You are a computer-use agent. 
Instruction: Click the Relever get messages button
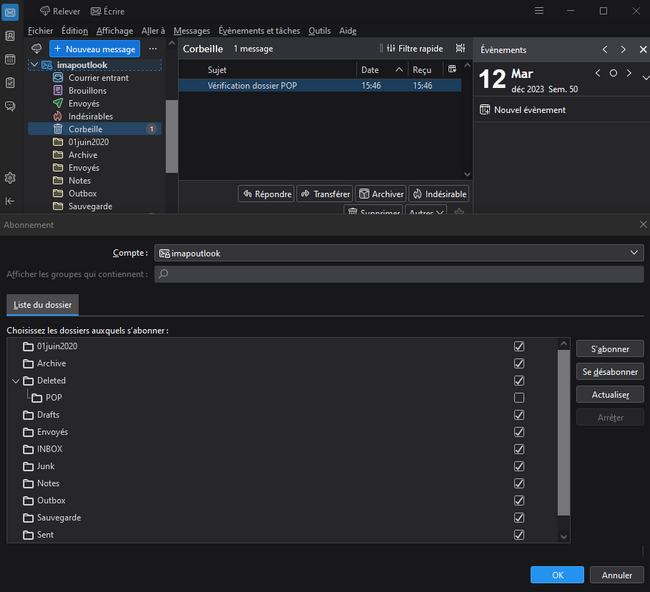60,11
